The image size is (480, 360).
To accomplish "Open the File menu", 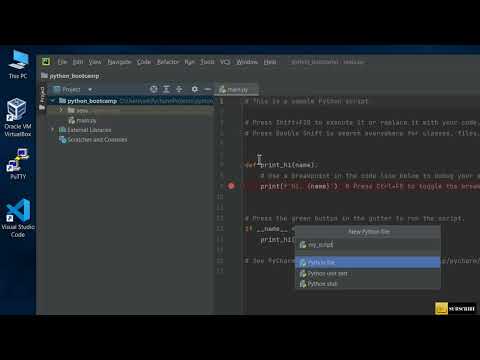I will pyautogui.click(x=62, y=62).
